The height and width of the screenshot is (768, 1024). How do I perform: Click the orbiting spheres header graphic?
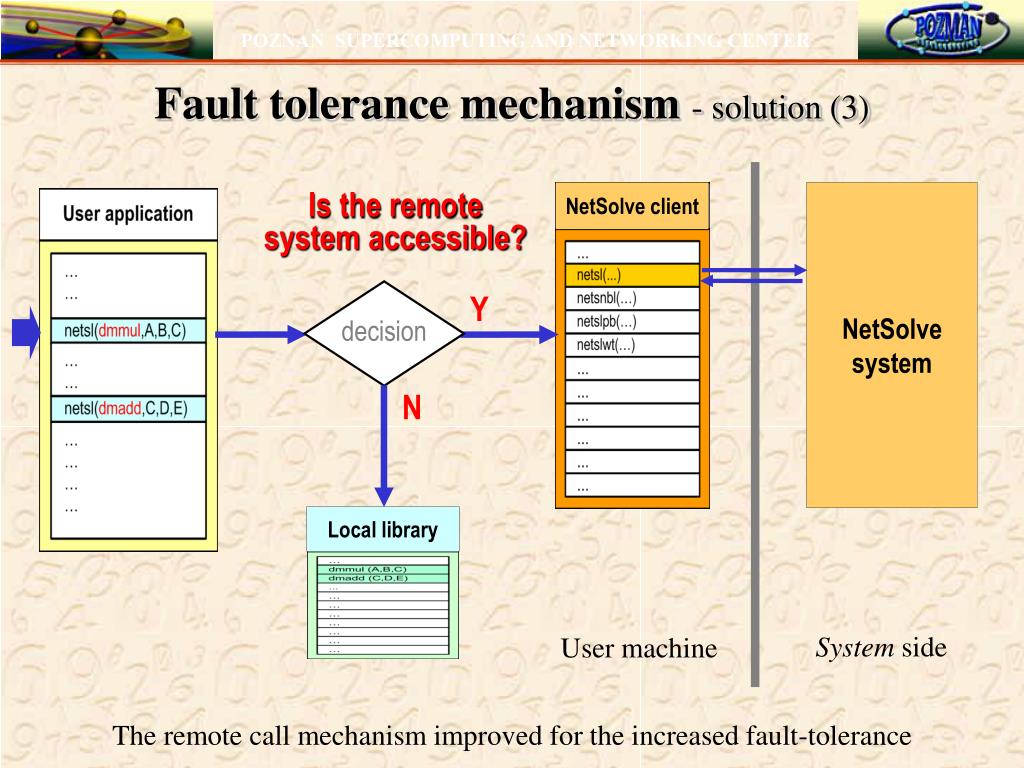coord(106,29)
